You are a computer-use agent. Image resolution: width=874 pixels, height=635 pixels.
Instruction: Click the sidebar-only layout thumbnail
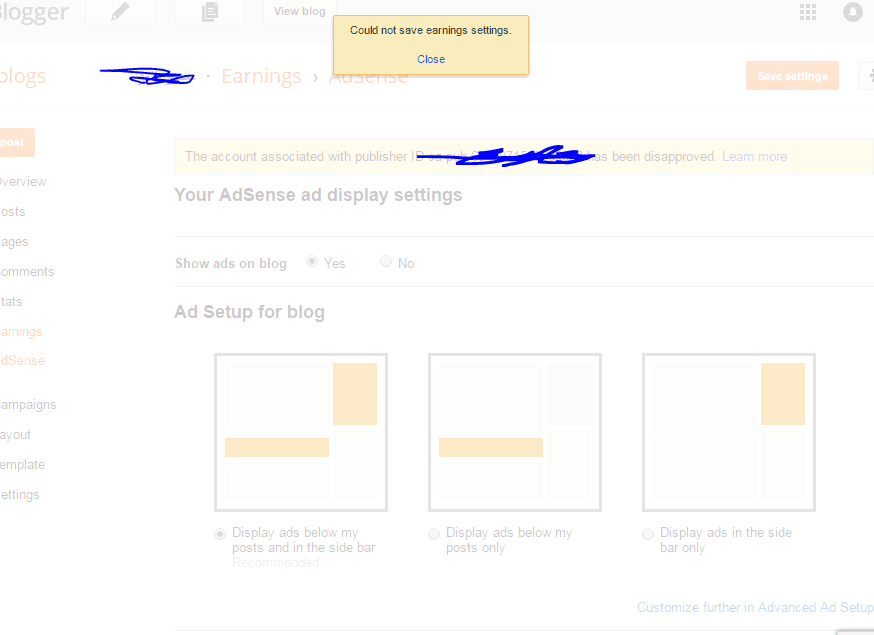coord(729,432)
